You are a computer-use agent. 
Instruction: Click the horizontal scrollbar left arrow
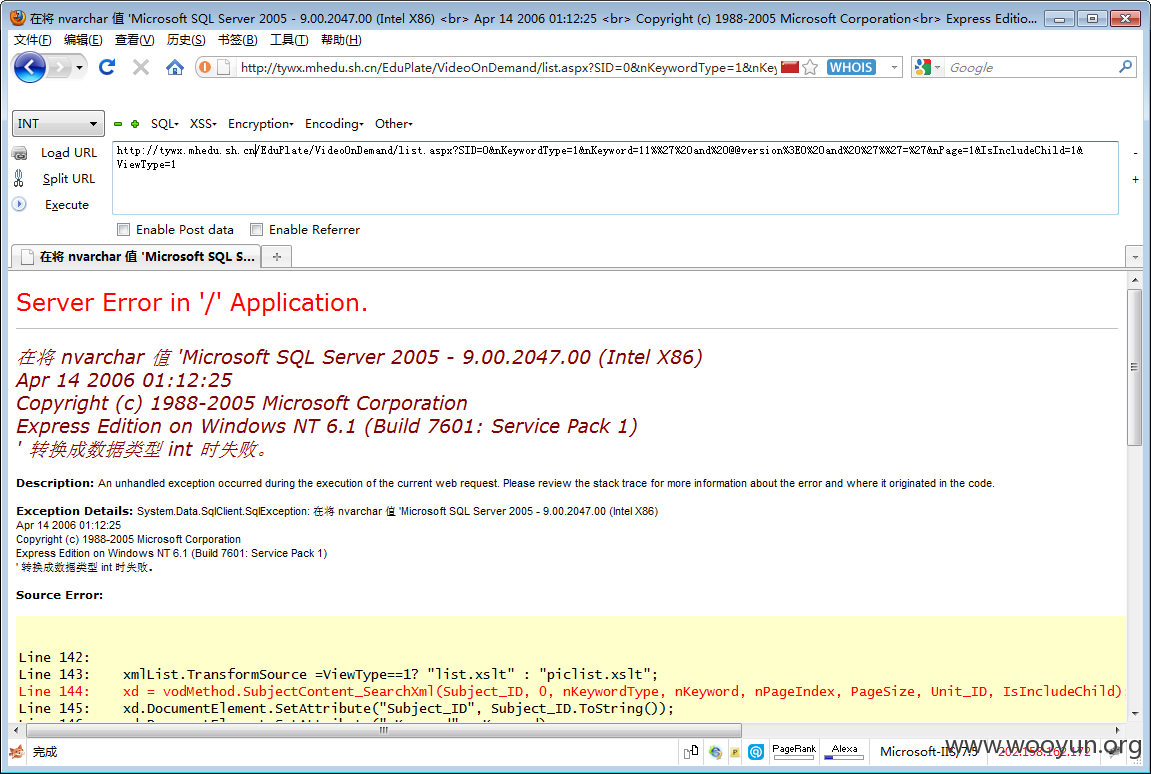click(16, 730)
